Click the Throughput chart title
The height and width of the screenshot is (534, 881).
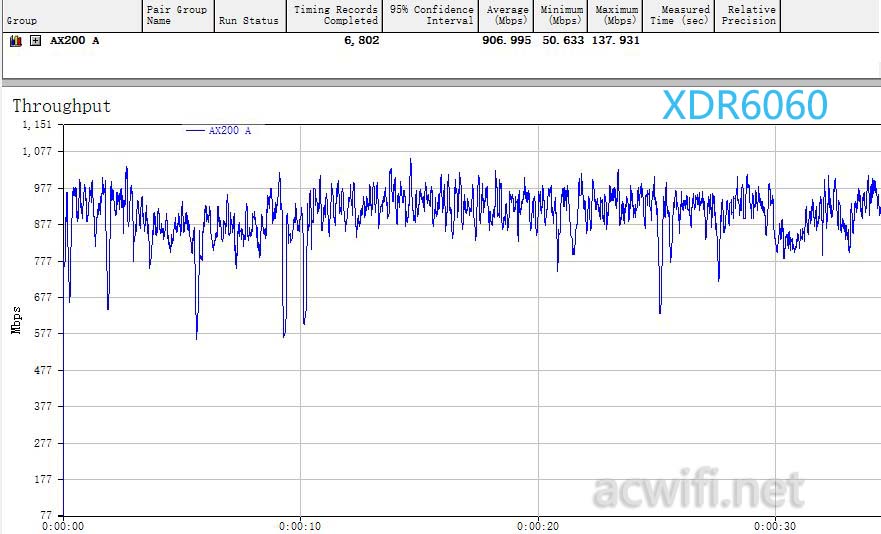(62, 106)
